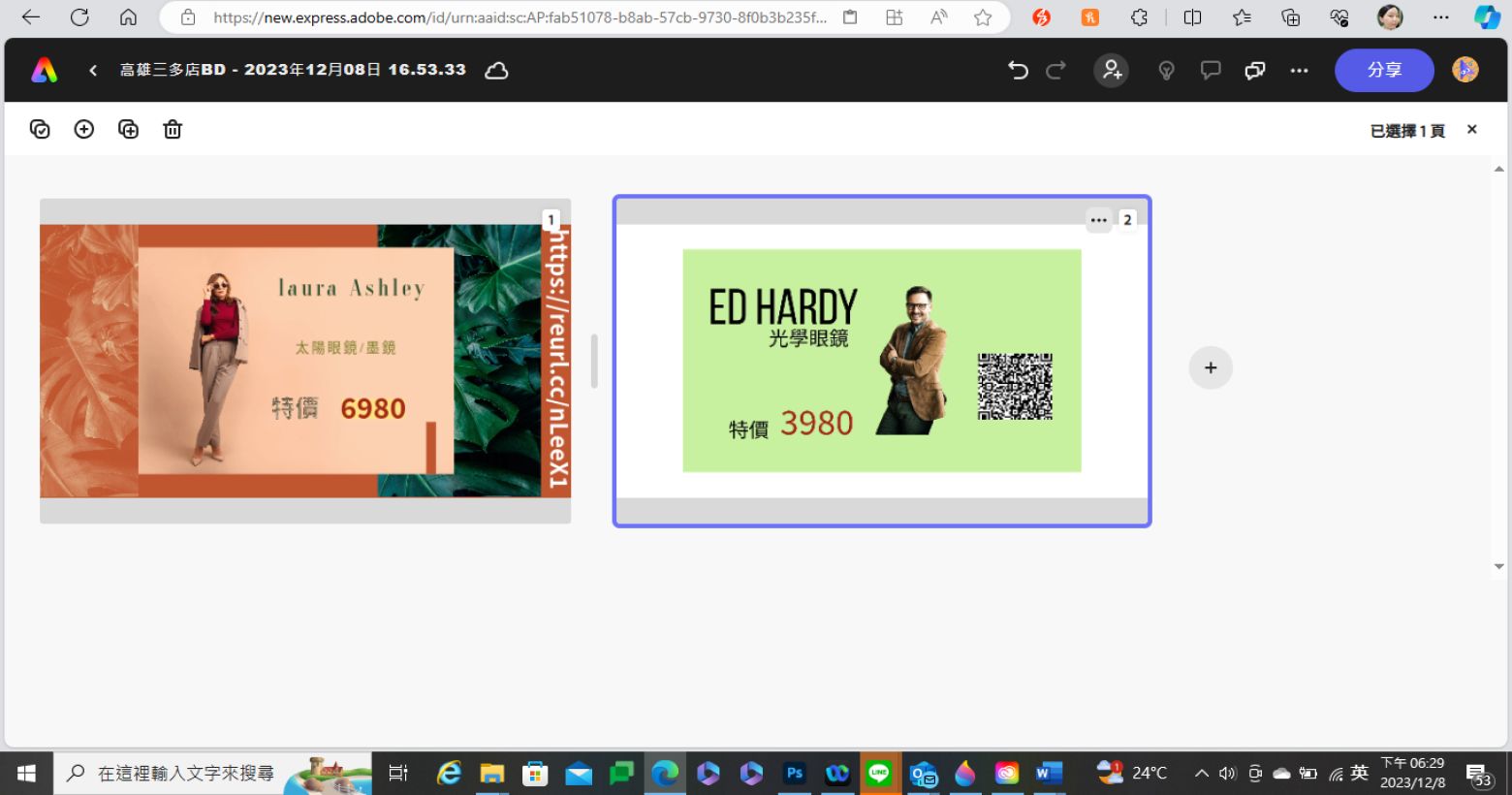
Task: Click the add page plus button after page 2
Action: click(1211, 367)
